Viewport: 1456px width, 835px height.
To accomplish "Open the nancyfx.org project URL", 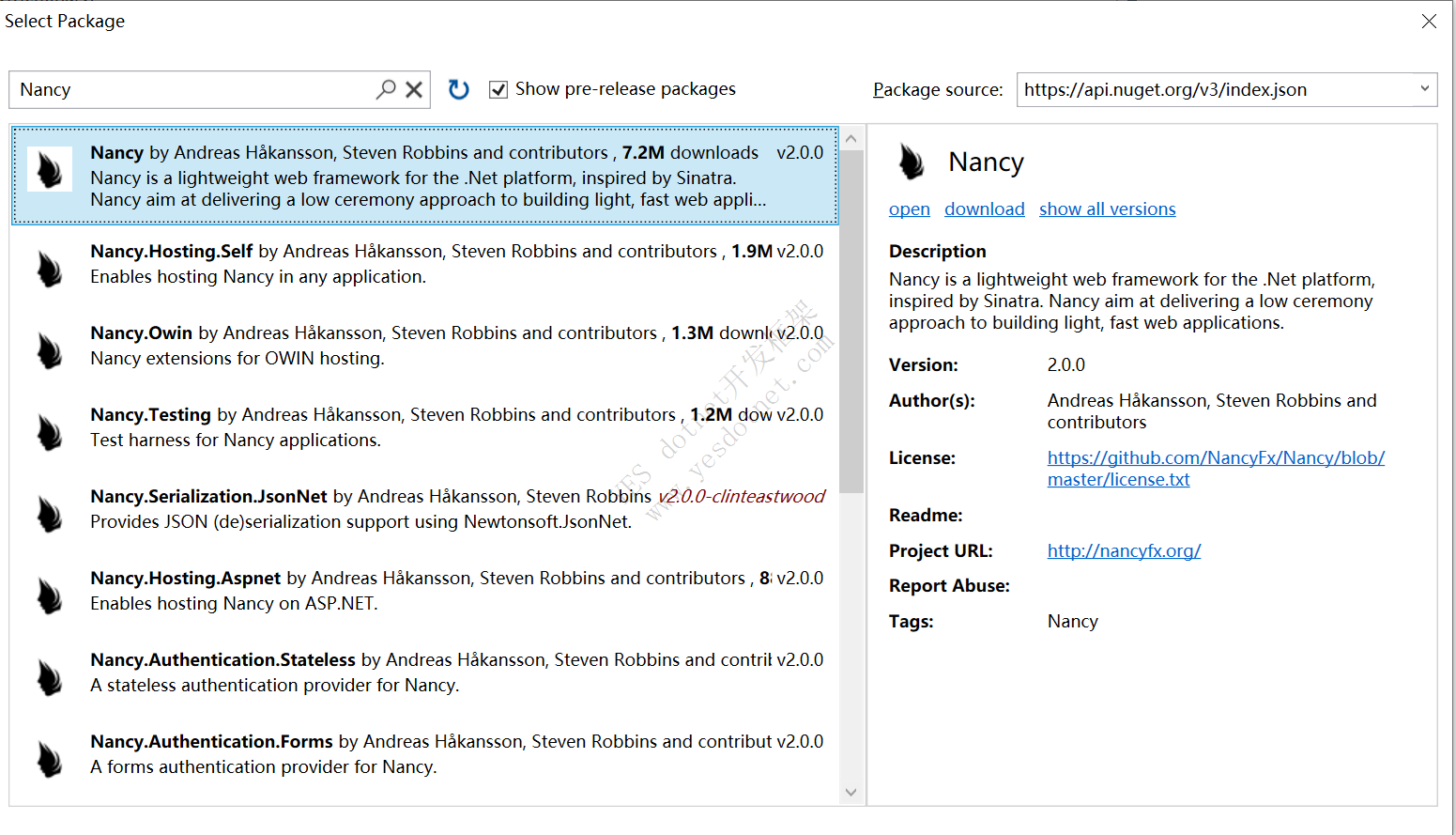I will click(1125, 550).
